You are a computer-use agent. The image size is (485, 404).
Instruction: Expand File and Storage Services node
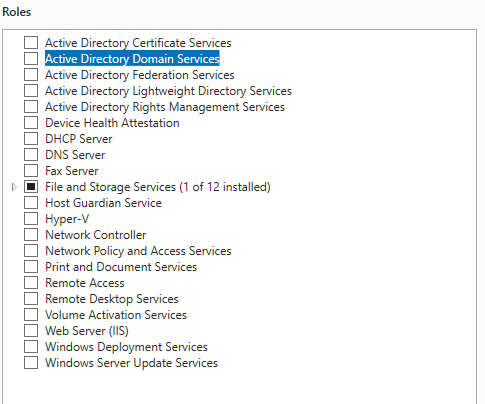[x=14, y=187]
